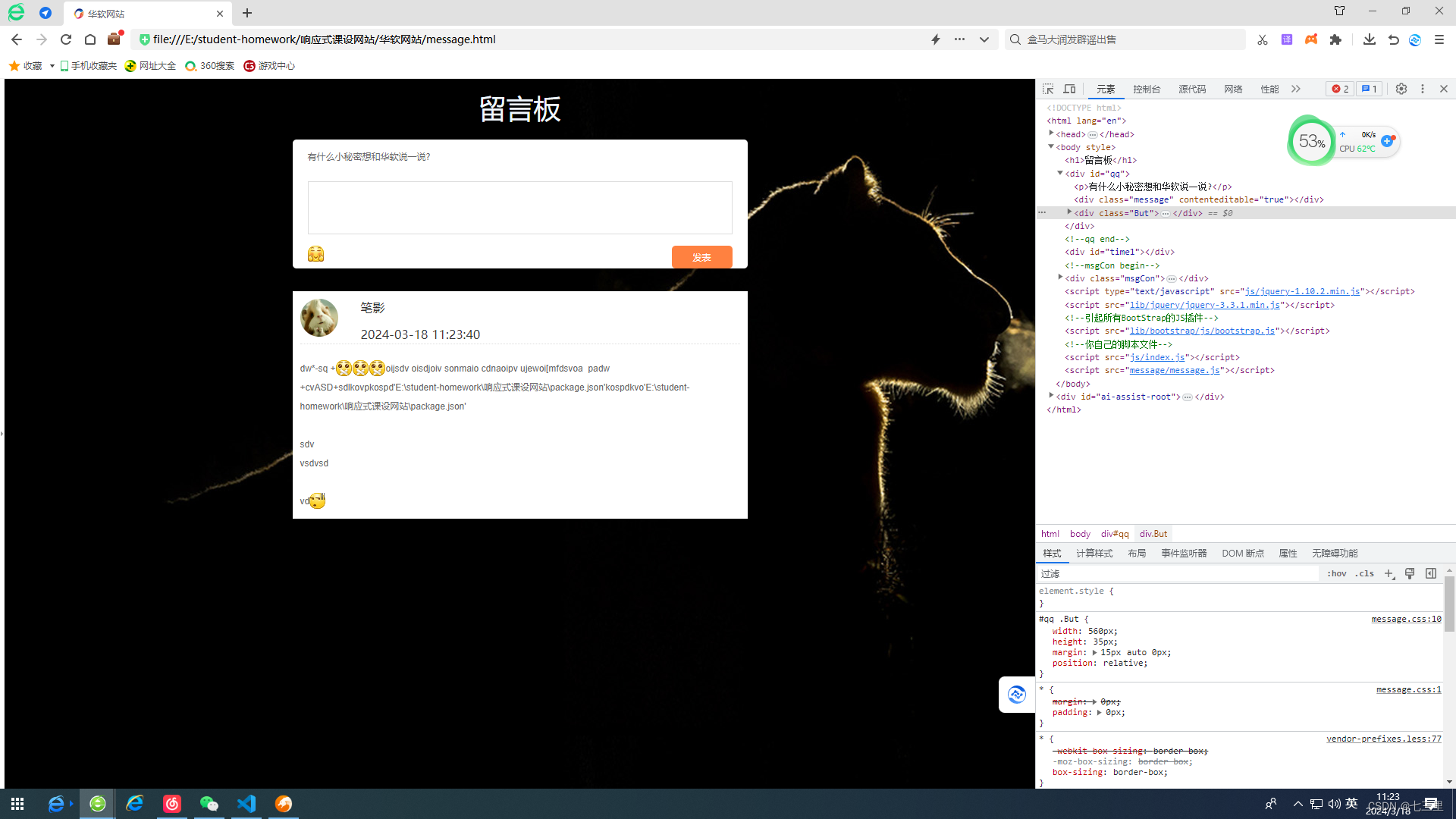Viewport: 1456px width, 819px height.
Task: Toggle the :hov element state panel
Action: [1336, 573]
